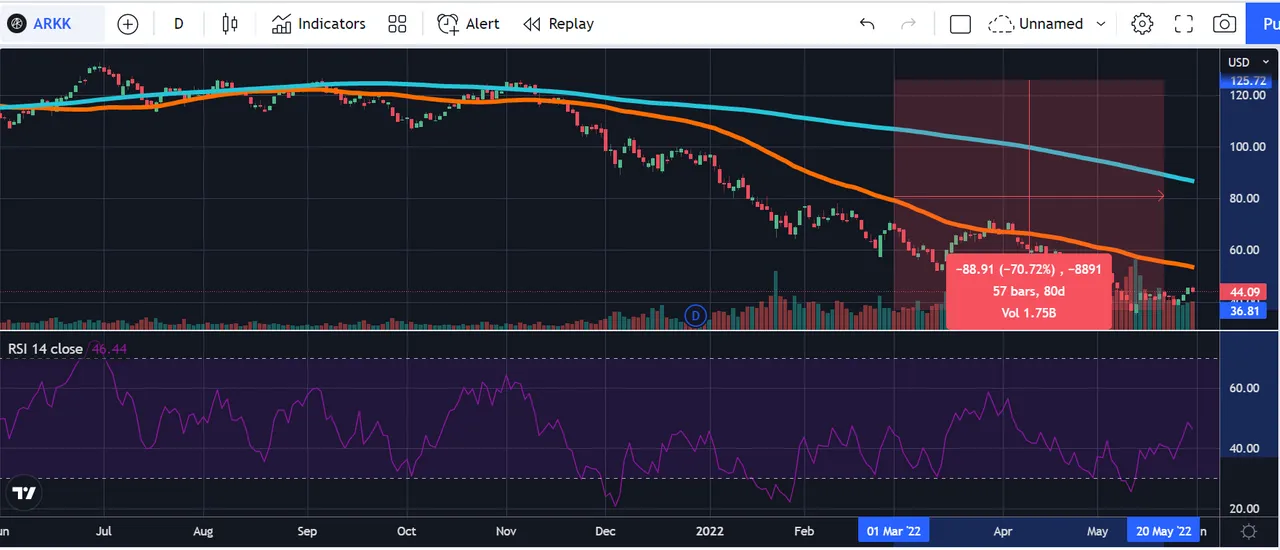Image resolution: width=1280 pixels, height=550 pixels.
Task: Undo the last chart action
Action: (x=867, y=24)
